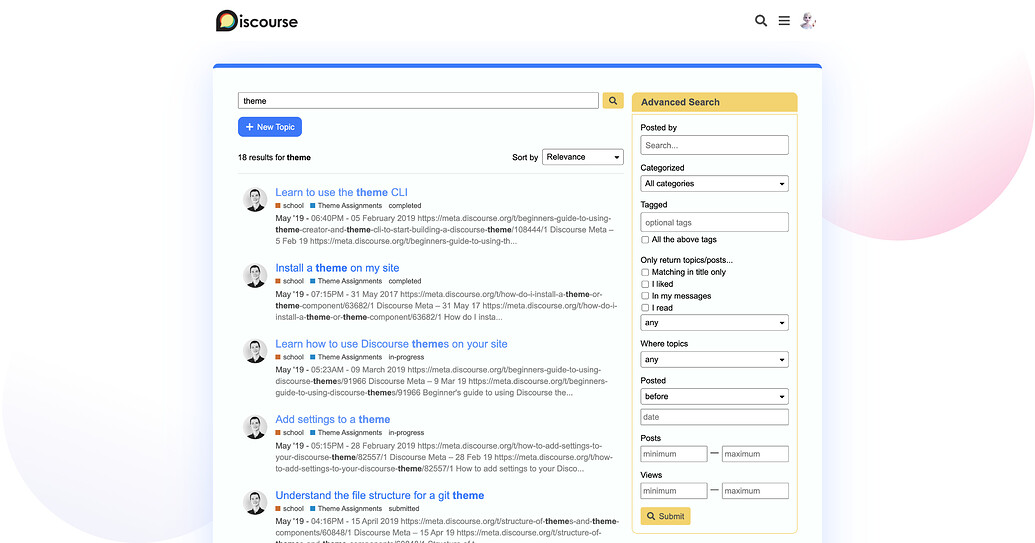The image size is (1035, 543).
Task: Click the Discourse logo
Action: pyautogui.click(x=256, y=21)
